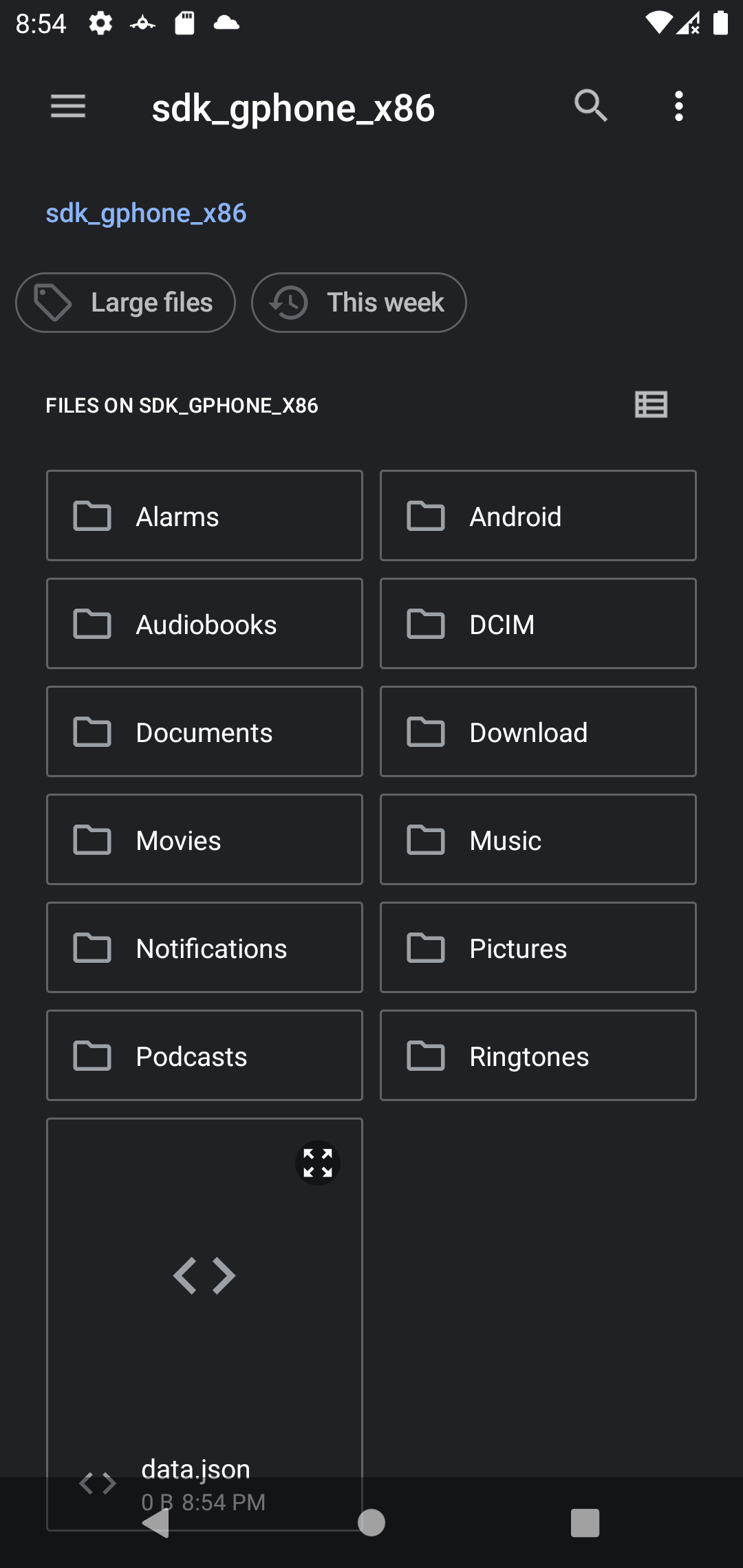
Task: Open the Download folder
Action: point(538,732)
